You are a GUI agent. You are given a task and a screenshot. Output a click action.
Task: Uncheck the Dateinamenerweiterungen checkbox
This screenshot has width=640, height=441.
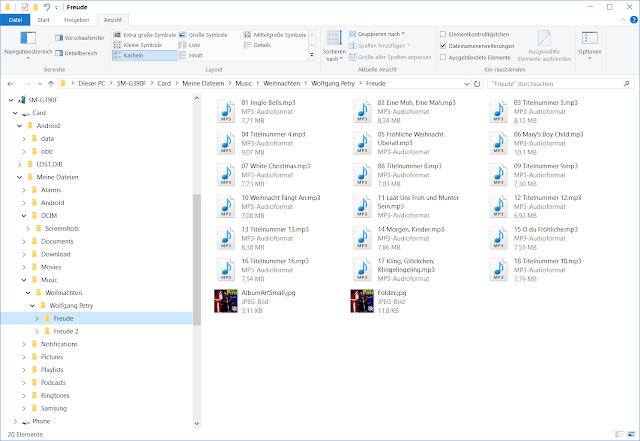(x=443, y=46)
